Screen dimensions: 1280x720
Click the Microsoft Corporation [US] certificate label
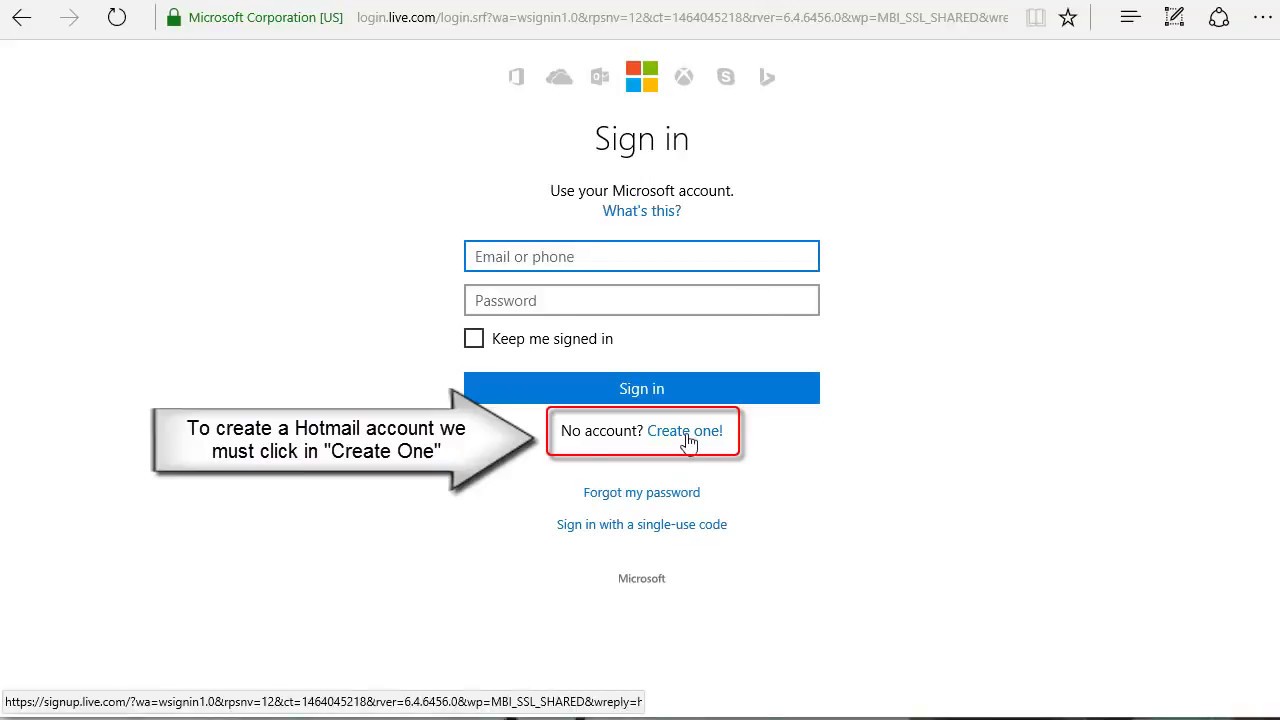[x=266, y=17]
